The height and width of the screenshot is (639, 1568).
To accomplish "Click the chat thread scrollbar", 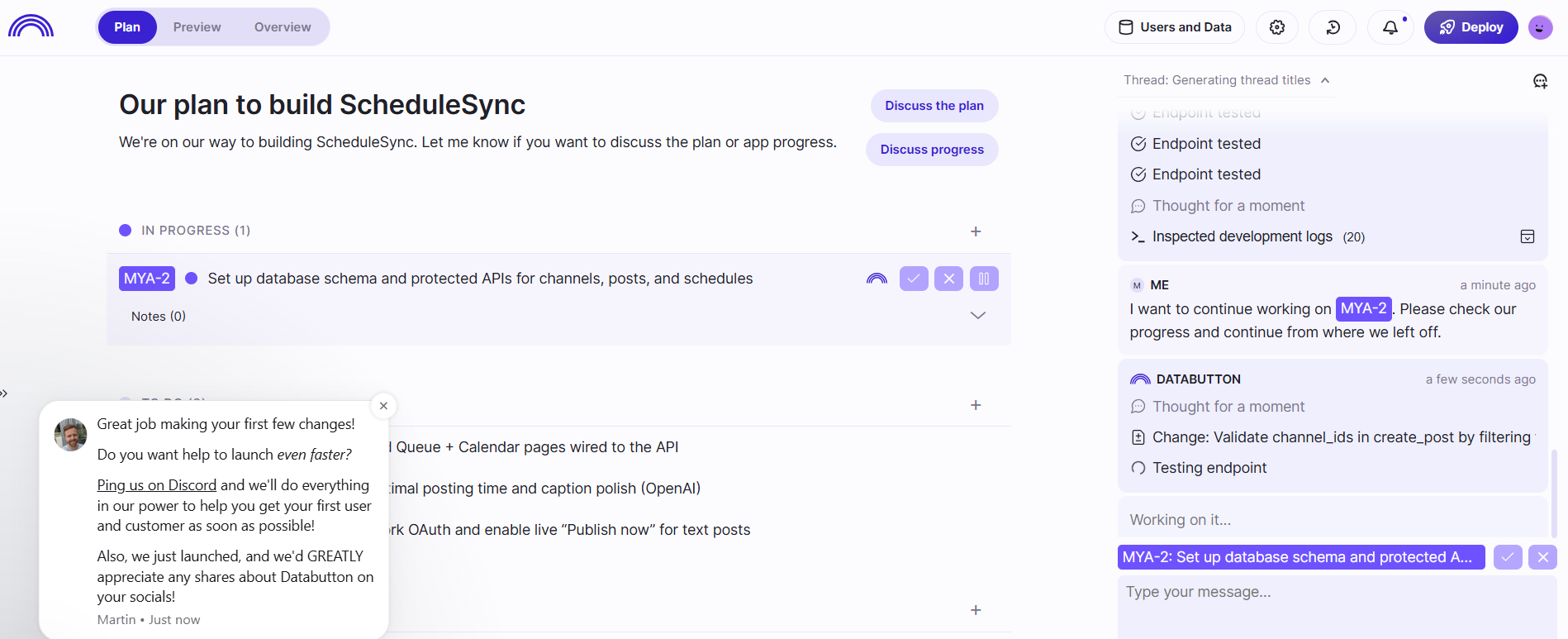I will coord(1554,494).
